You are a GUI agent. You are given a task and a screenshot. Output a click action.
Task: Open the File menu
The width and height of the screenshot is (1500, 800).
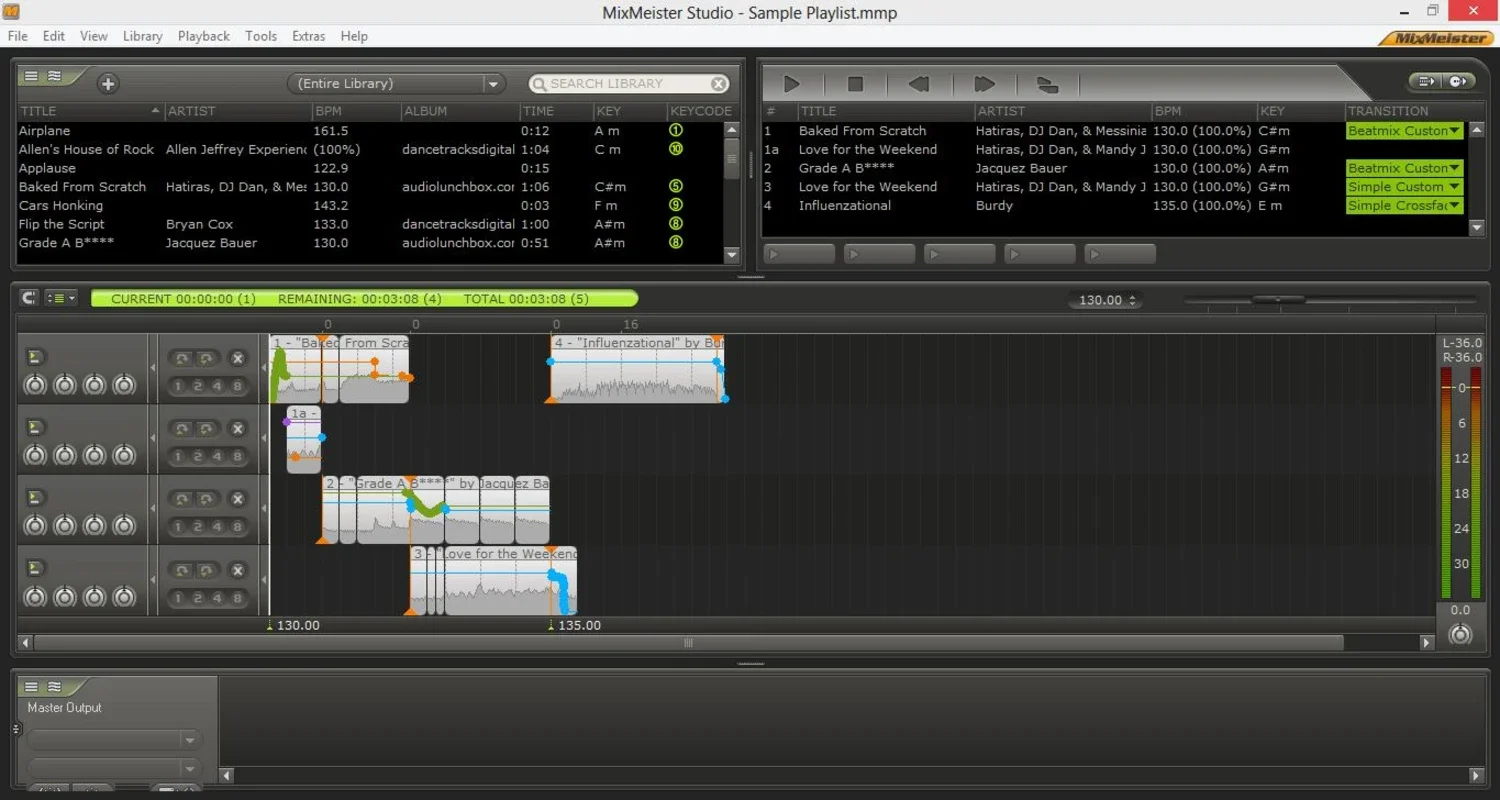(18, 36)
